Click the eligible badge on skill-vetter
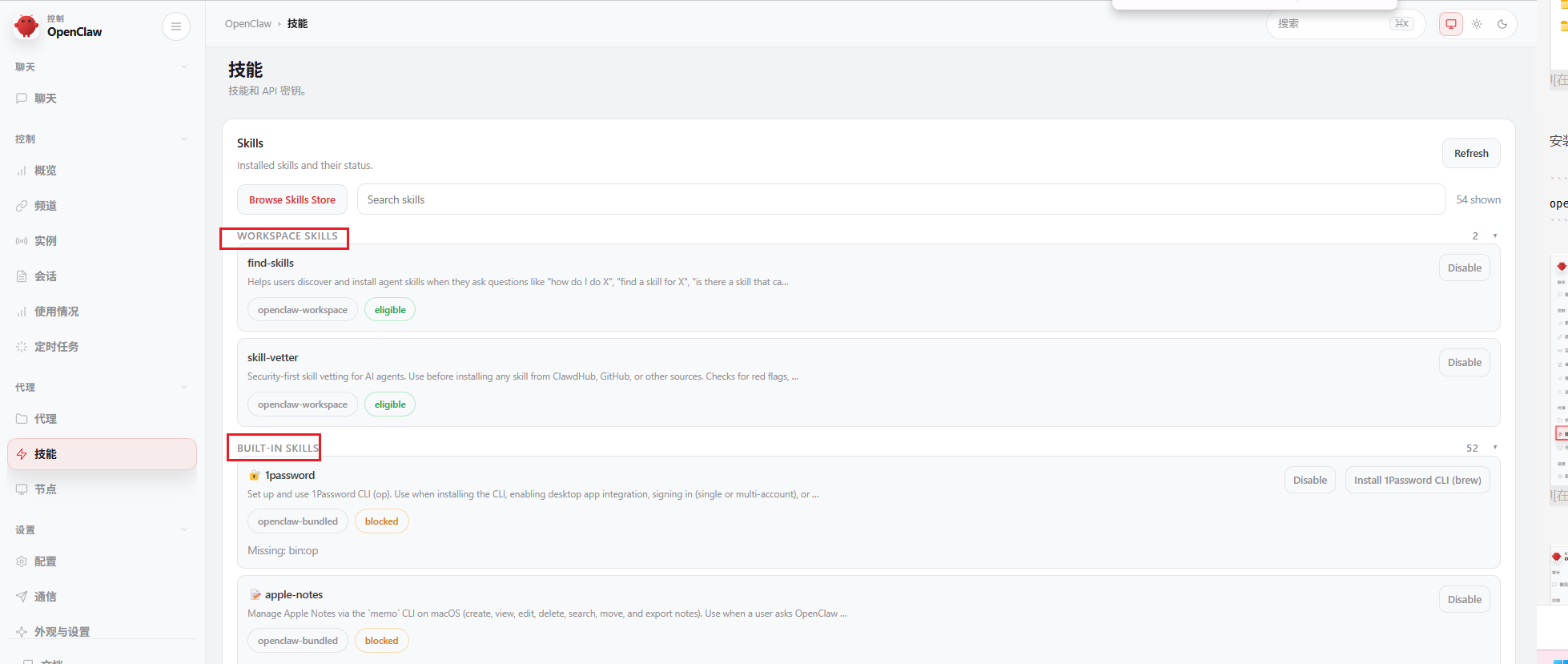The image size is (1568, 664). [390, 404]
